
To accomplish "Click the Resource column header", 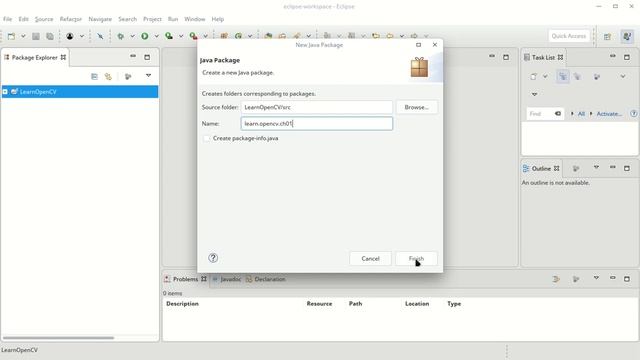I will click(319, 304).
